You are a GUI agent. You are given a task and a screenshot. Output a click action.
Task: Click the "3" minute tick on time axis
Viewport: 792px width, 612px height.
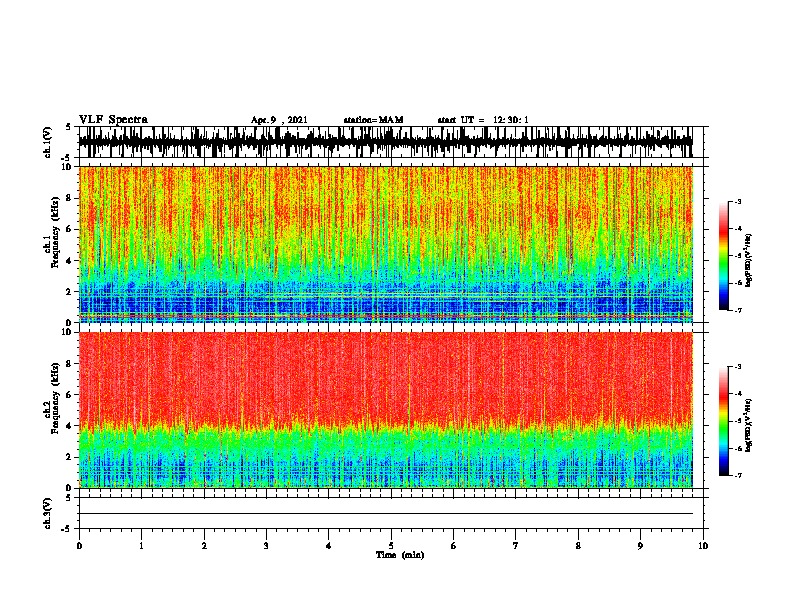coord(266,546)
